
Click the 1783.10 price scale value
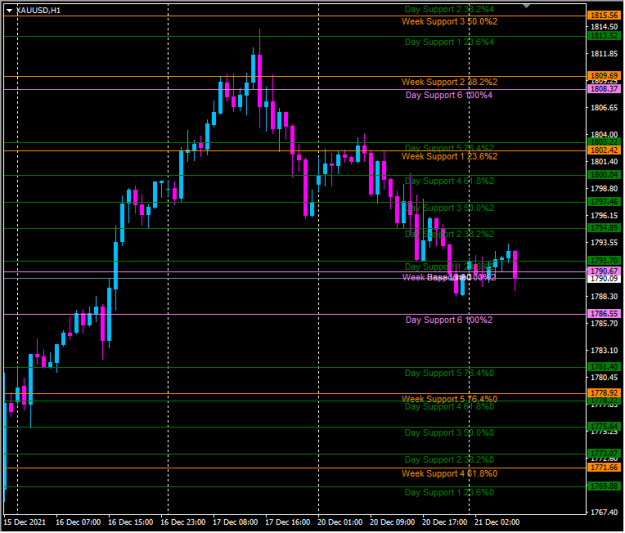[604, 350]
